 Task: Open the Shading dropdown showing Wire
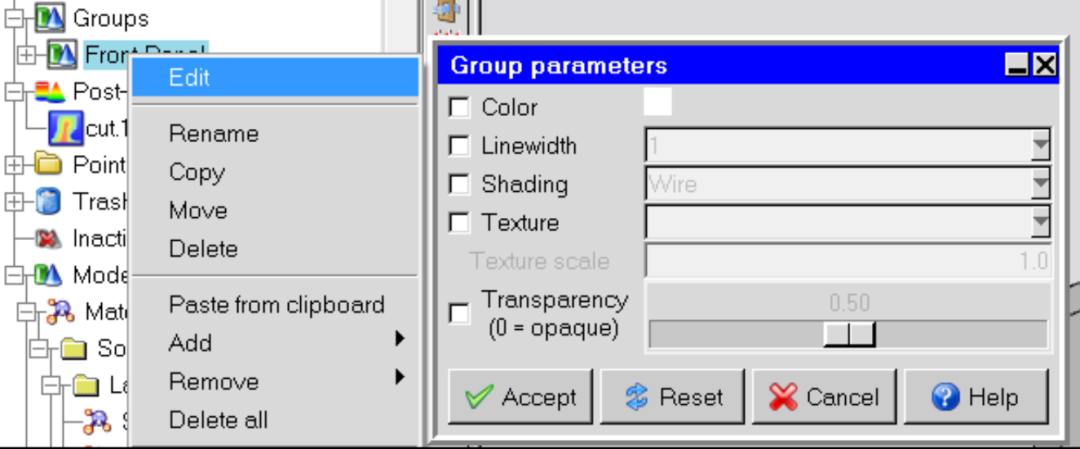(848, 185)
